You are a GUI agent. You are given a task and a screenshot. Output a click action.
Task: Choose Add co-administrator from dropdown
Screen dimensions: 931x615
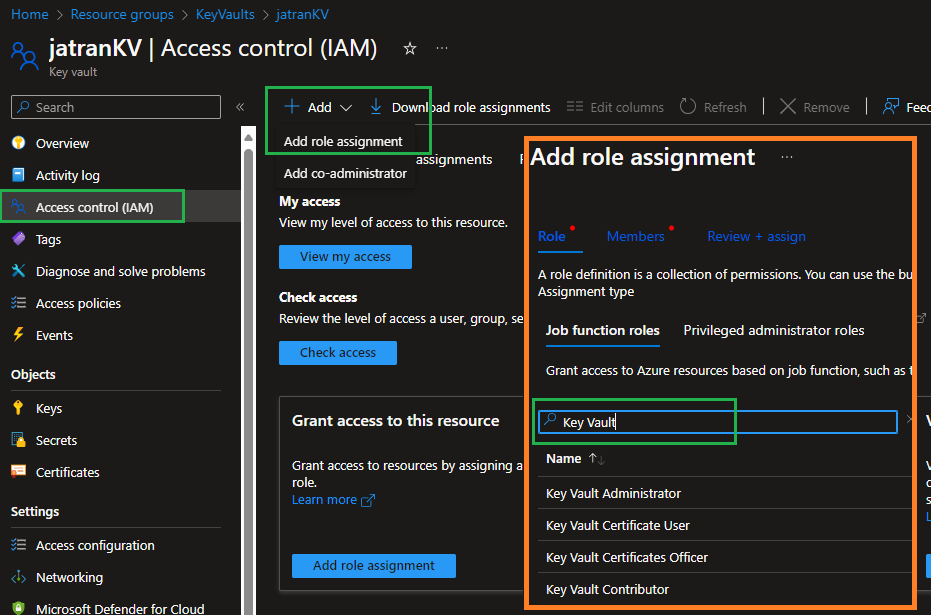346,173
